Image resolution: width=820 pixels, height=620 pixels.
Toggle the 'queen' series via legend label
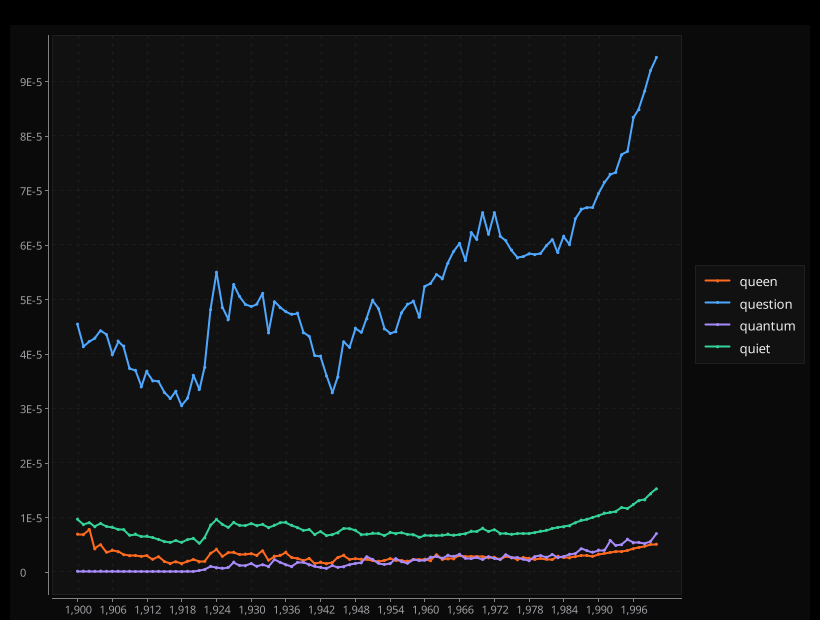click(x=758, y=282)
